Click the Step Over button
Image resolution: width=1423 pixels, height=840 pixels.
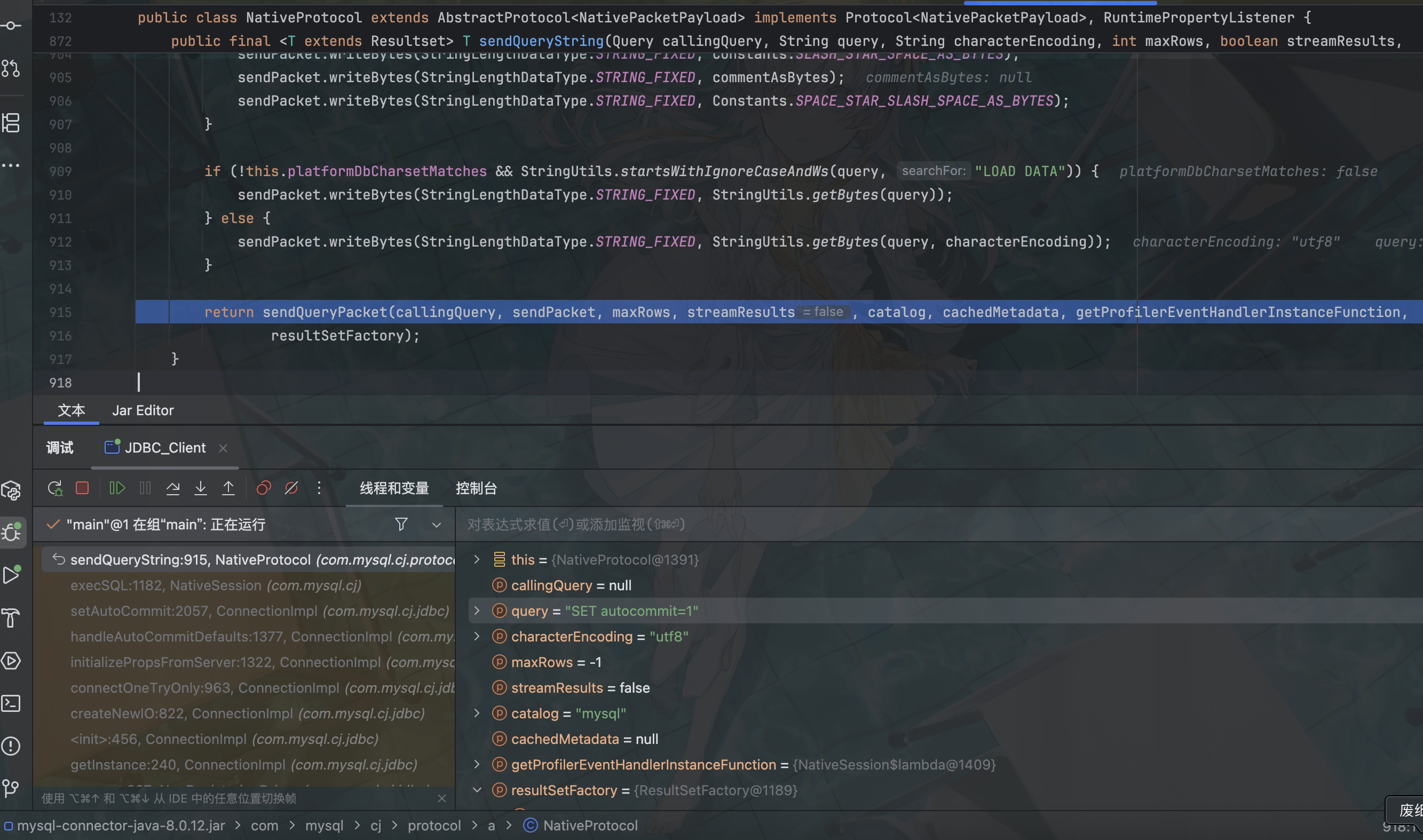tap(172, 488)
